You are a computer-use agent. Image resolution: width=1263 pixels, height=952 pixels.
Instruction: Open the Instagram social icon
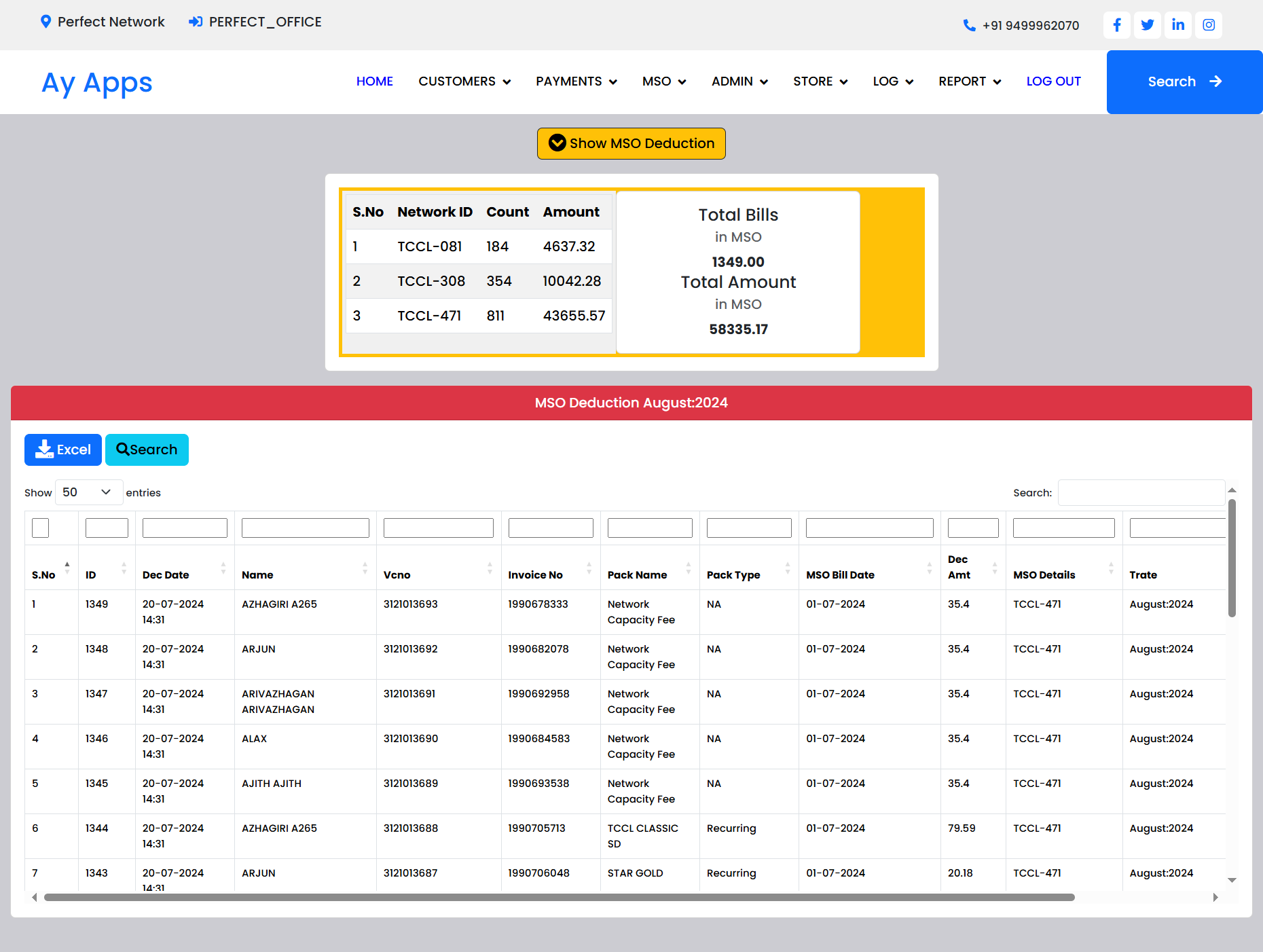1208,25
